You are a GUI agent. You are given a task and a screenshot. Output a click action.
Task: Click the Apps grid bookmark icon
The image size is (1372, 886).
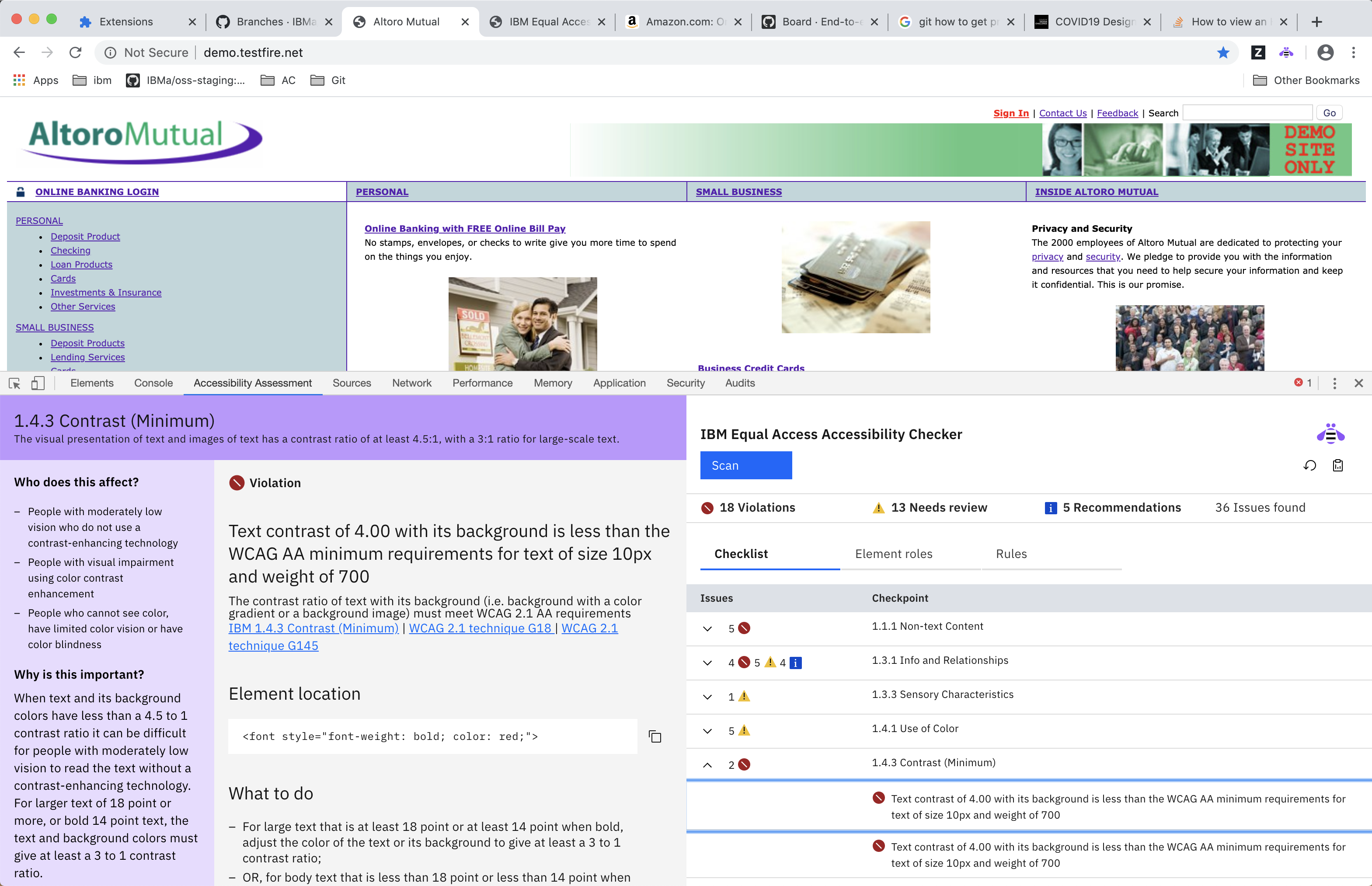pos(19,80)
